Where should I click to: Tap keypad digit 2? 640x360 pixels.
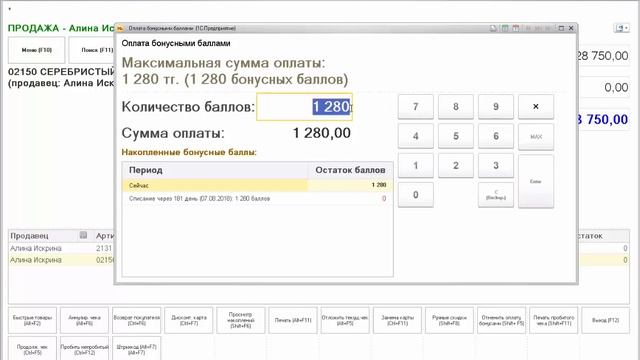click(456, 166)
